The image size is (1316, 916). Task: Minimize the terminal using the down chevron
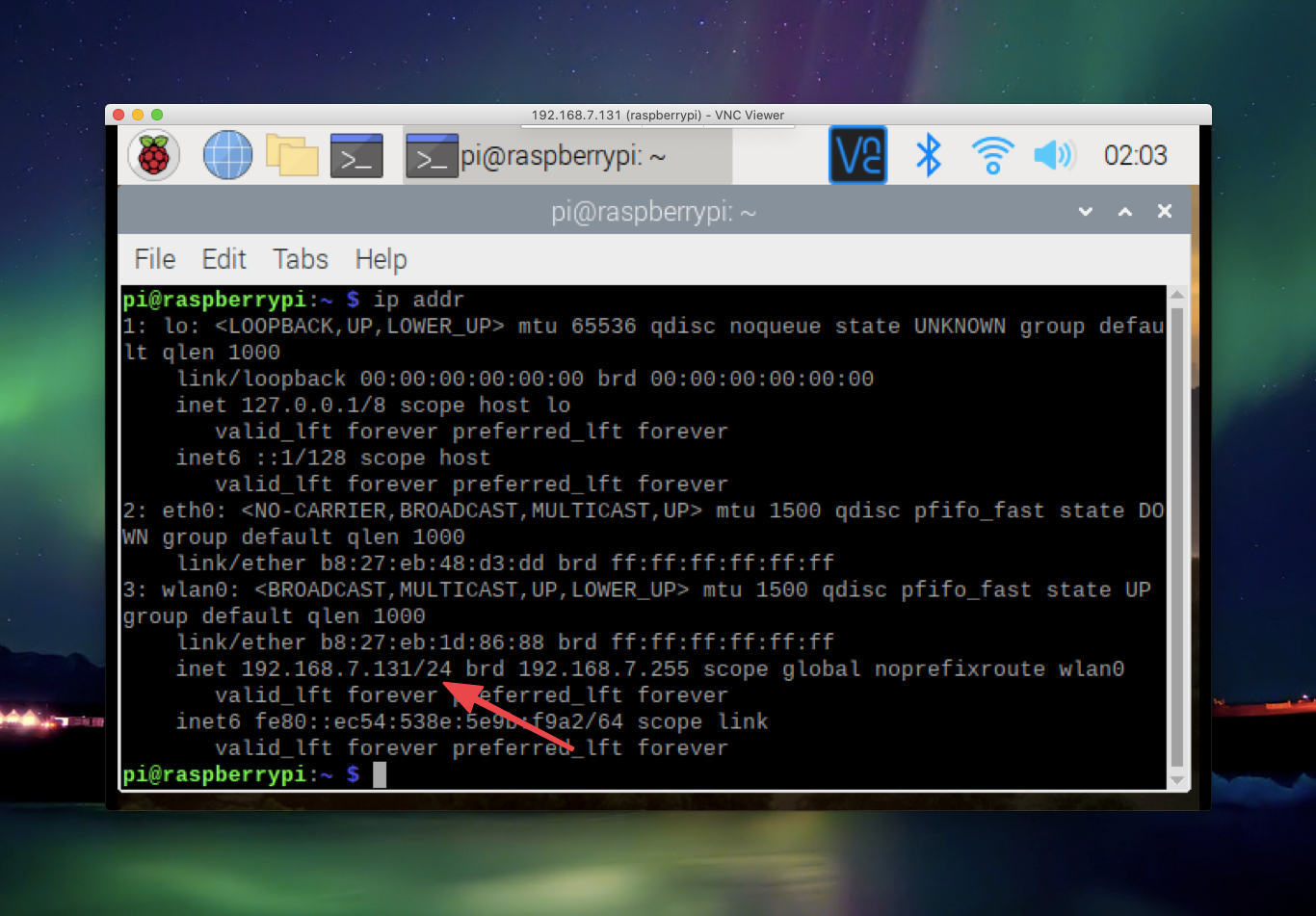pyautogui.click(x=1086, y=212)
